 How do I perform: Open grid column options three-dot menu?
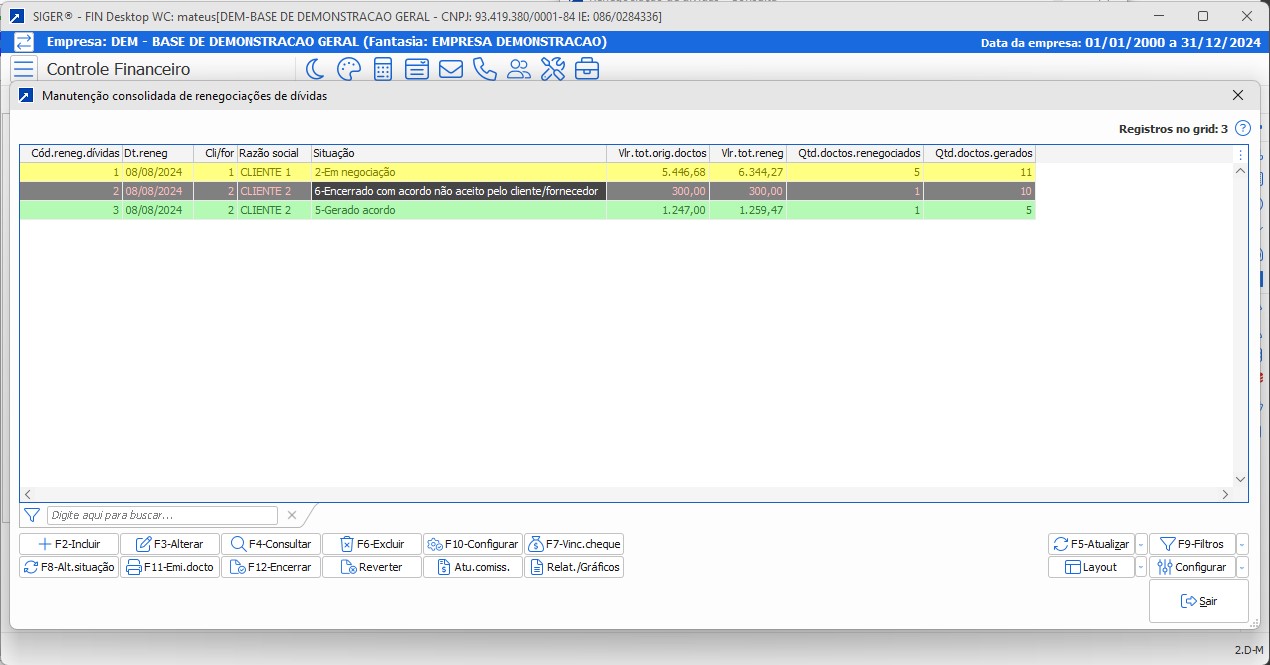coord(1241,155)
